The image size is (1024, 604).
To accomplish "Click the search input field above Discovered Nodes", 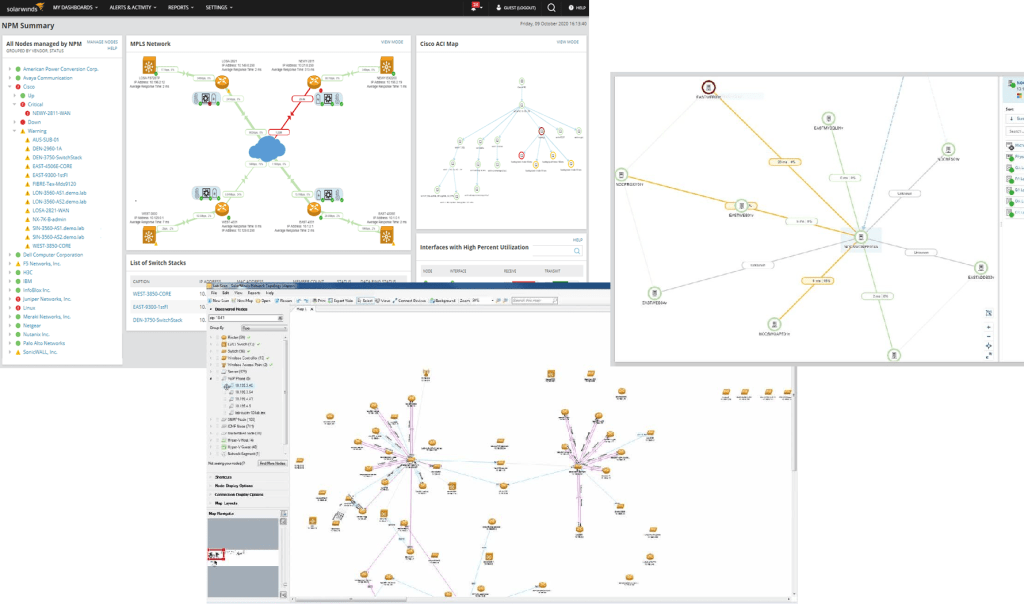I will [x=244, y=317].
